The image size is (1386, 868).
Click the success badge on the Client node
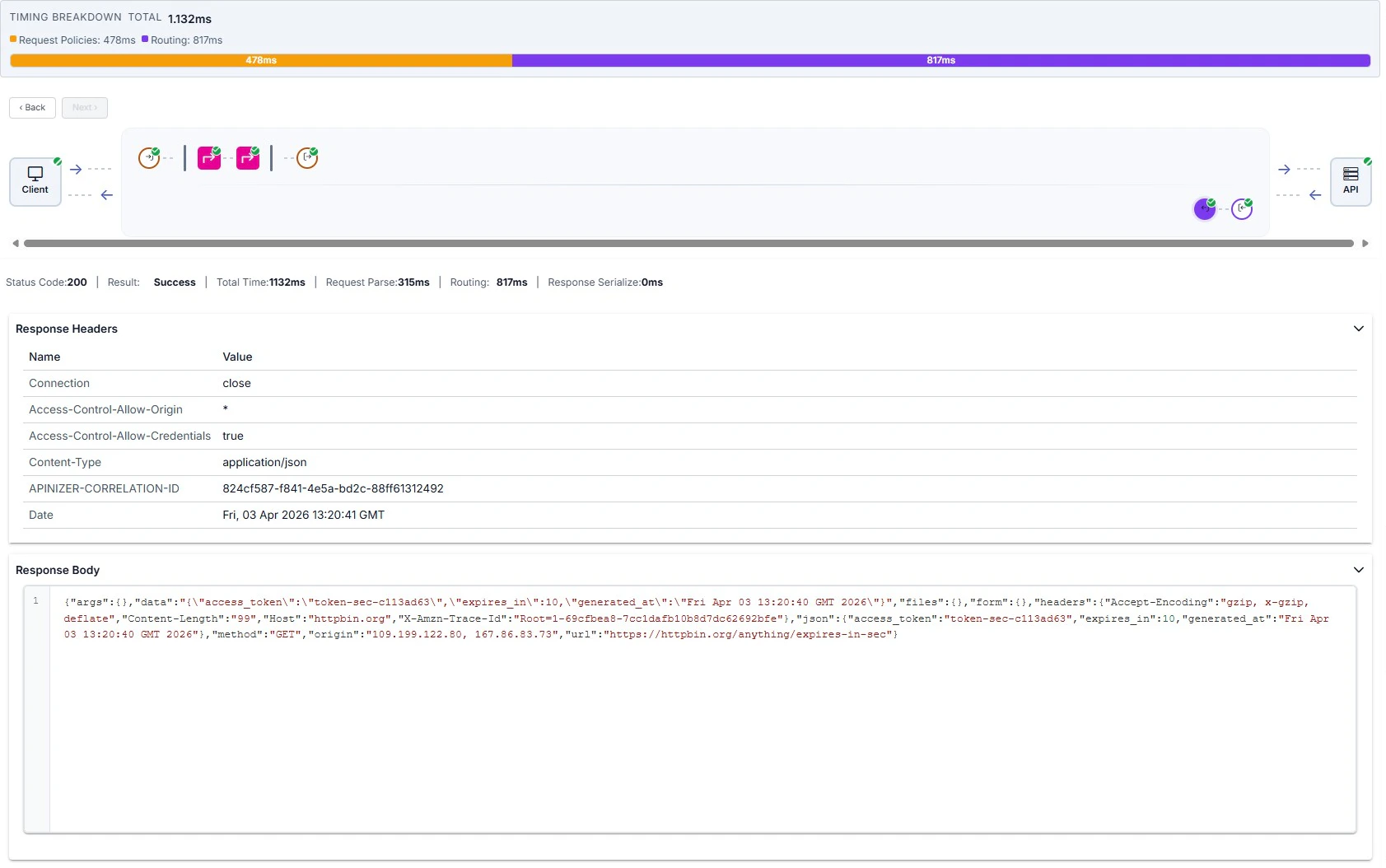(57, 162)
